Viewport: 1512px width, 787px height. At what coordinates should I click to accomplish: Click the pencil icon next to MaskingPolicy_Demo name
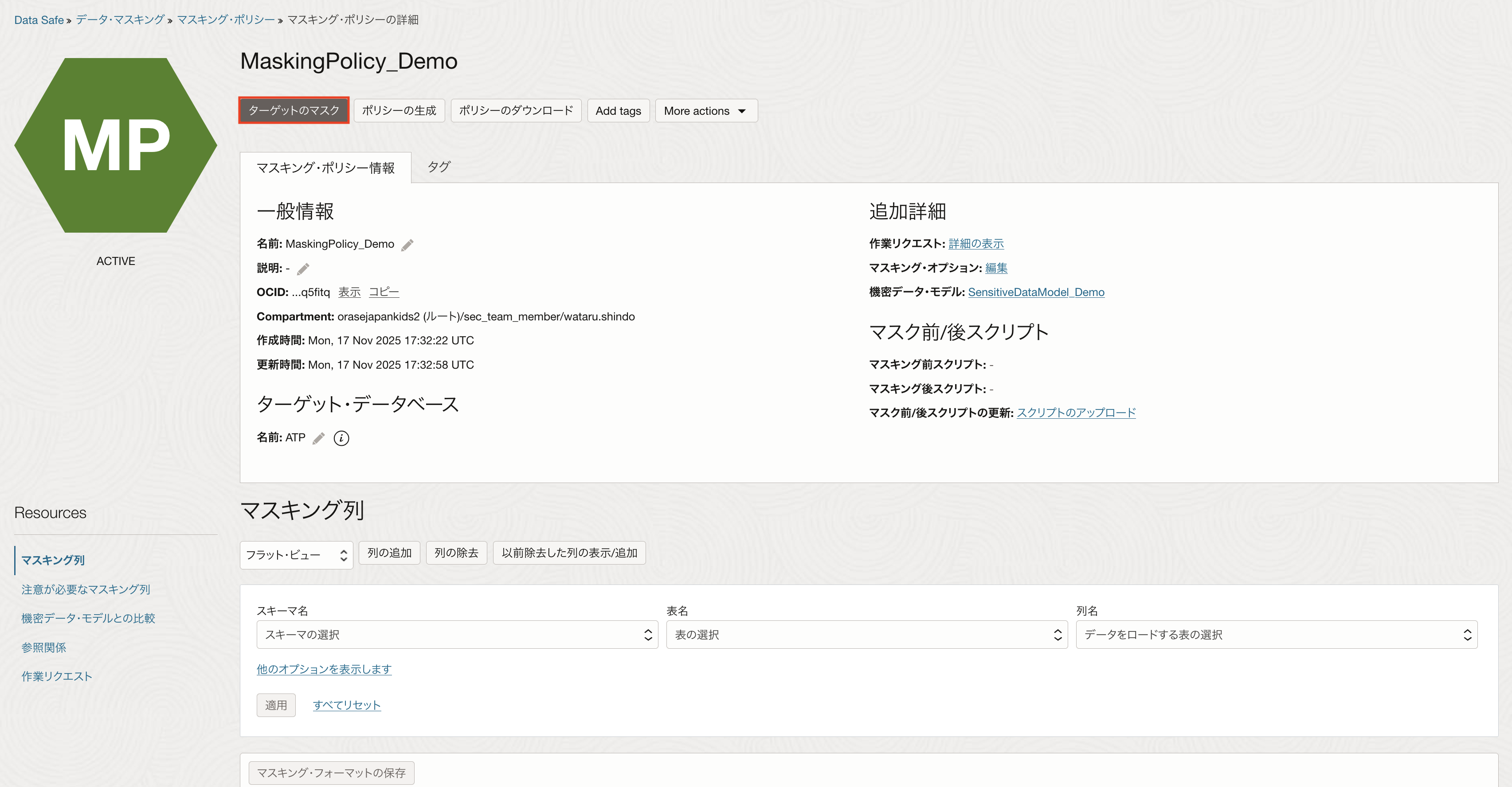(407, 245)
